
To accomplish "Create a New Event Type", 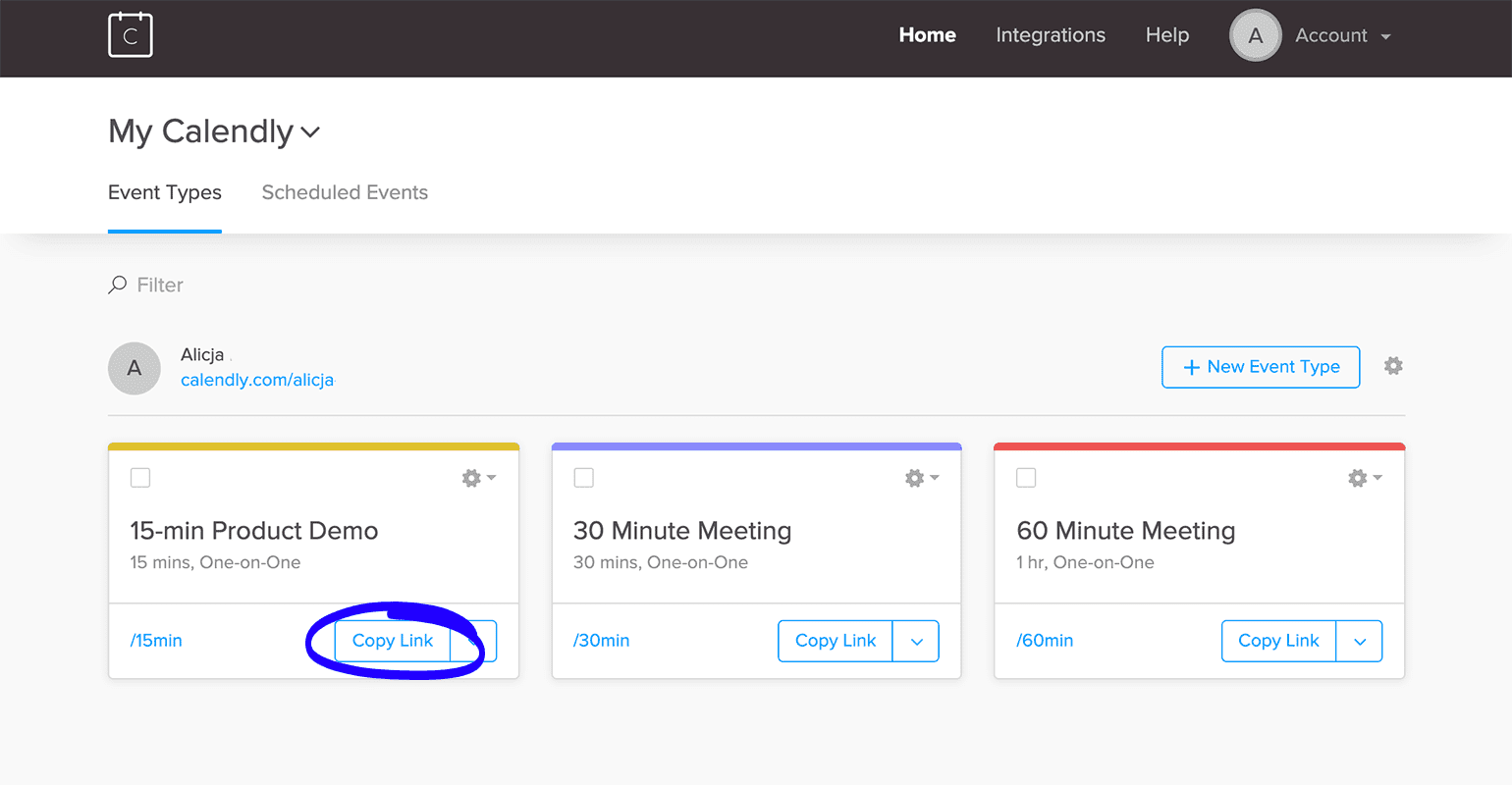I will (x=1261, y=367).
